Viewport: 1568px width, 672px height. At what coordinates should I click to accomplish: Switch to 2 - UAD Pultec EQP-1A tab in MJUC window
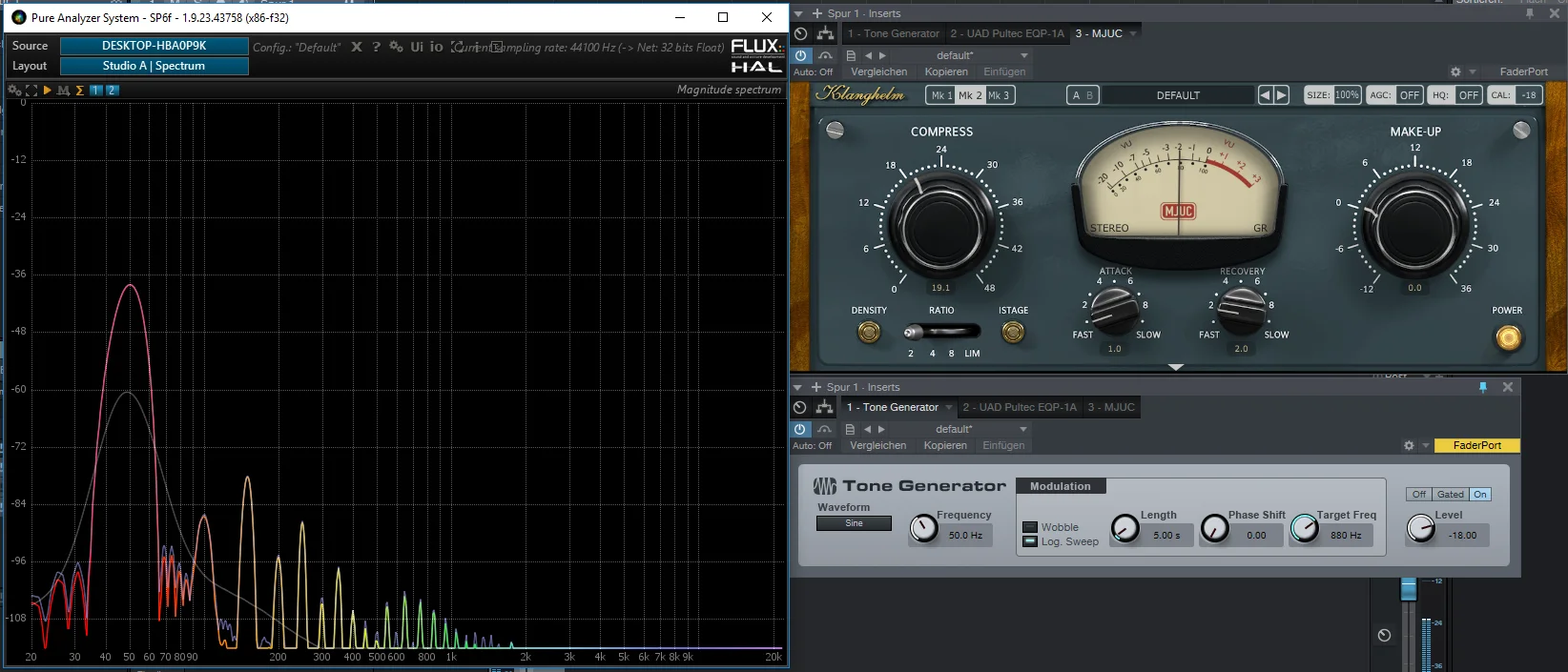(1007, 33)
